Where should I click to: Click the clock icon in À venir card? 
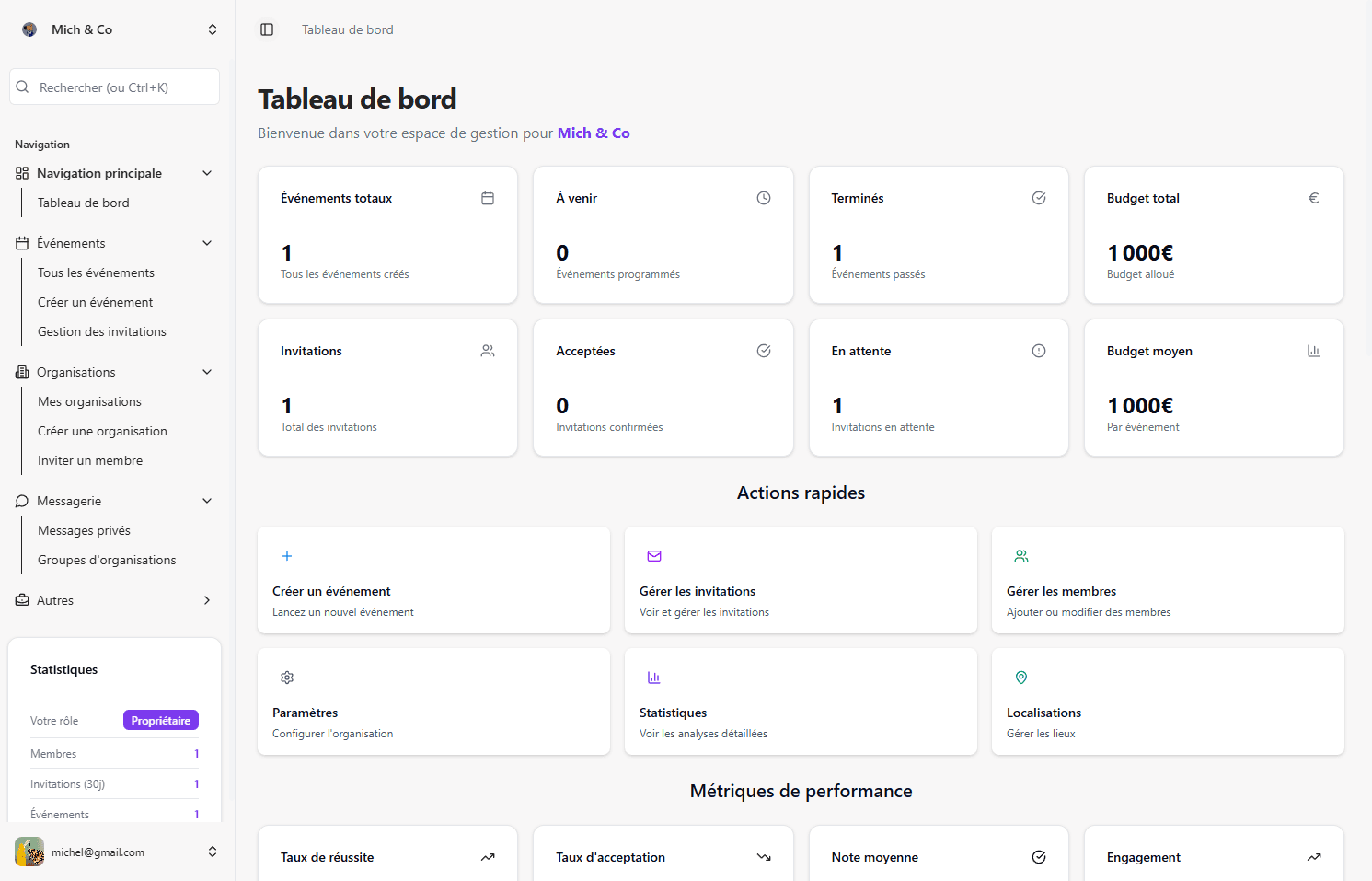763,198
